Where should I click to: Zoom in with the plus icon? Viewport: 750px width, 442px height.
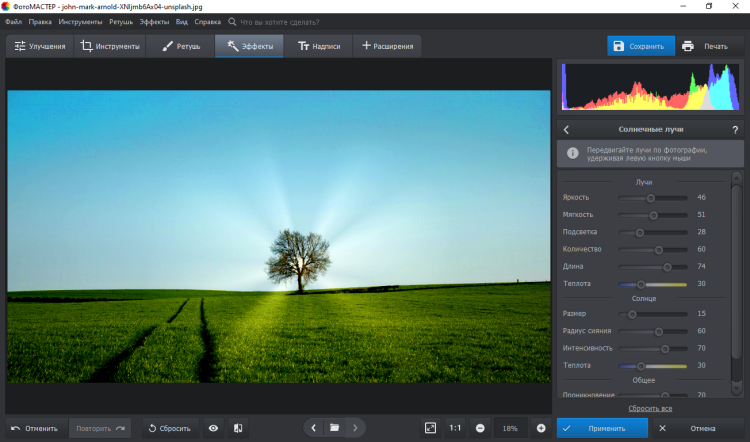(541, 428)
